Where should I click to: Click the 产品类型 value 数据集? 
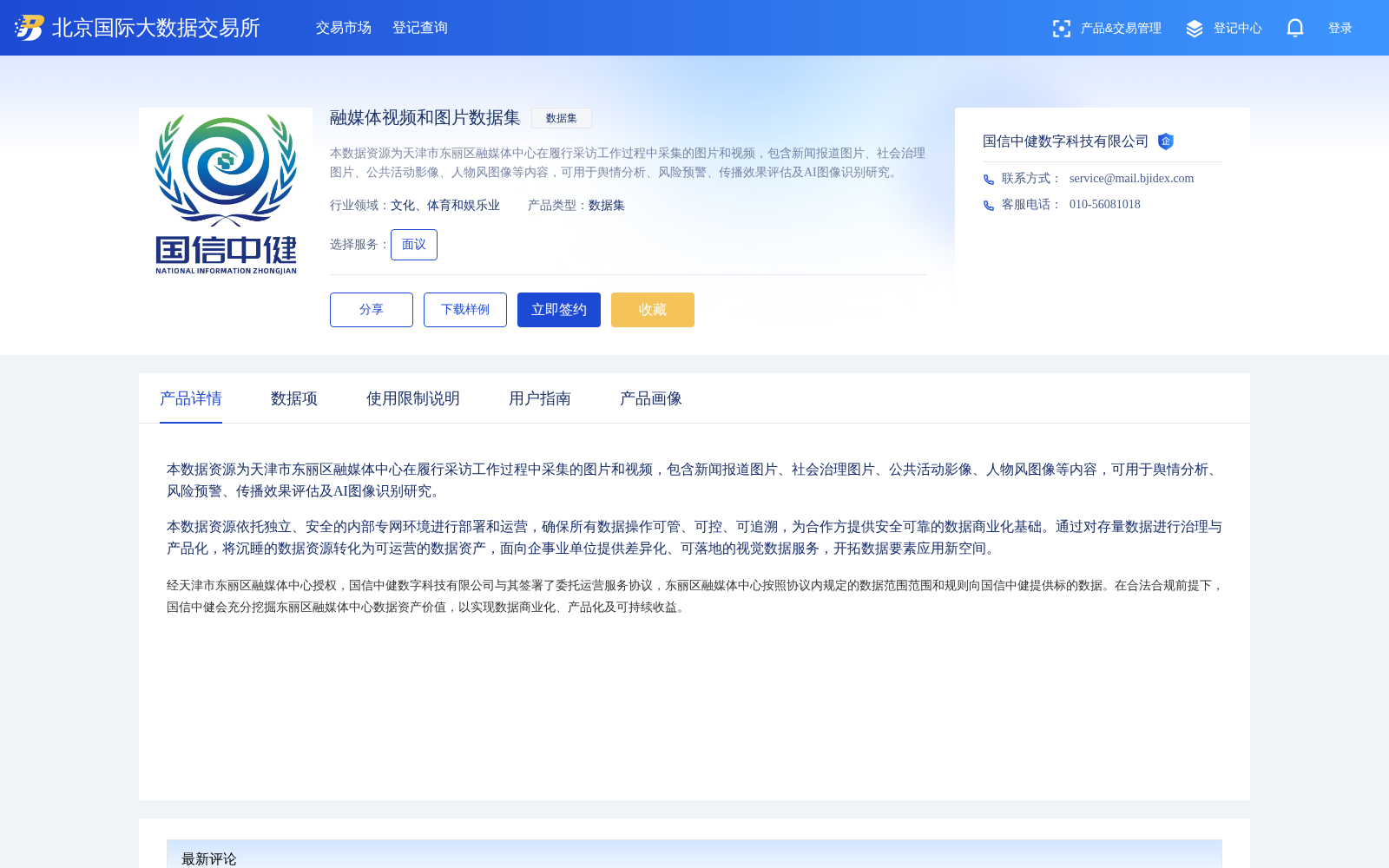(x=607, y=206)
